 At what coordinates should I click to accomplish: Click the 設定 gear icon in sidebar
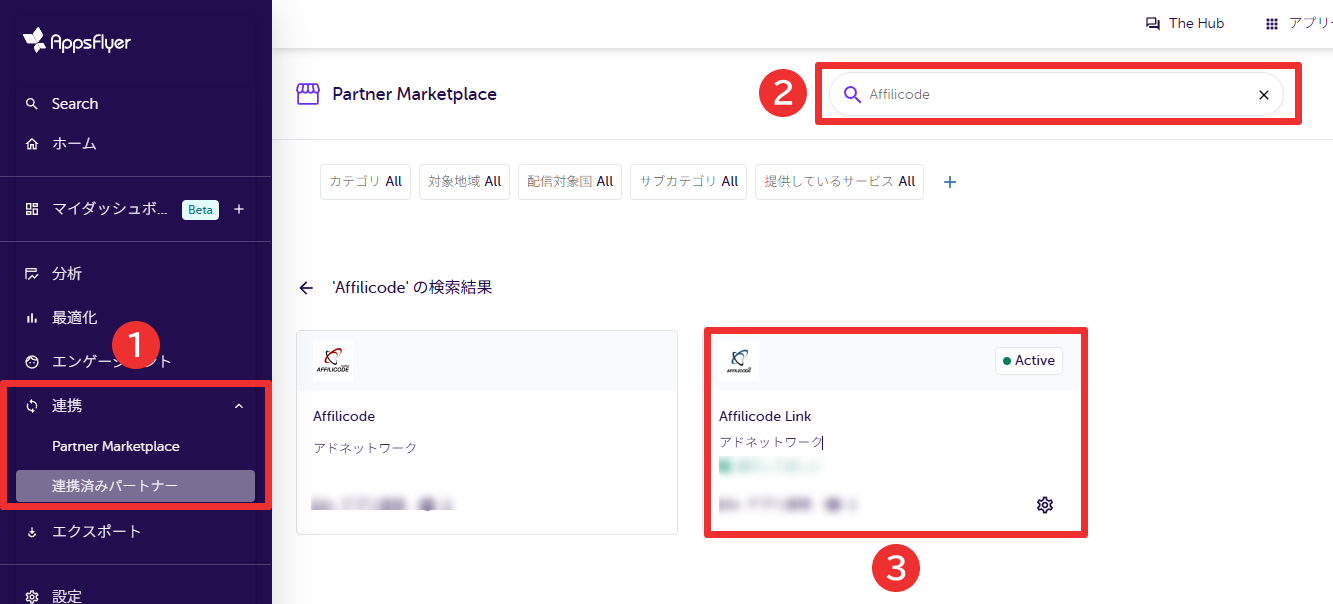click(32, 596)
